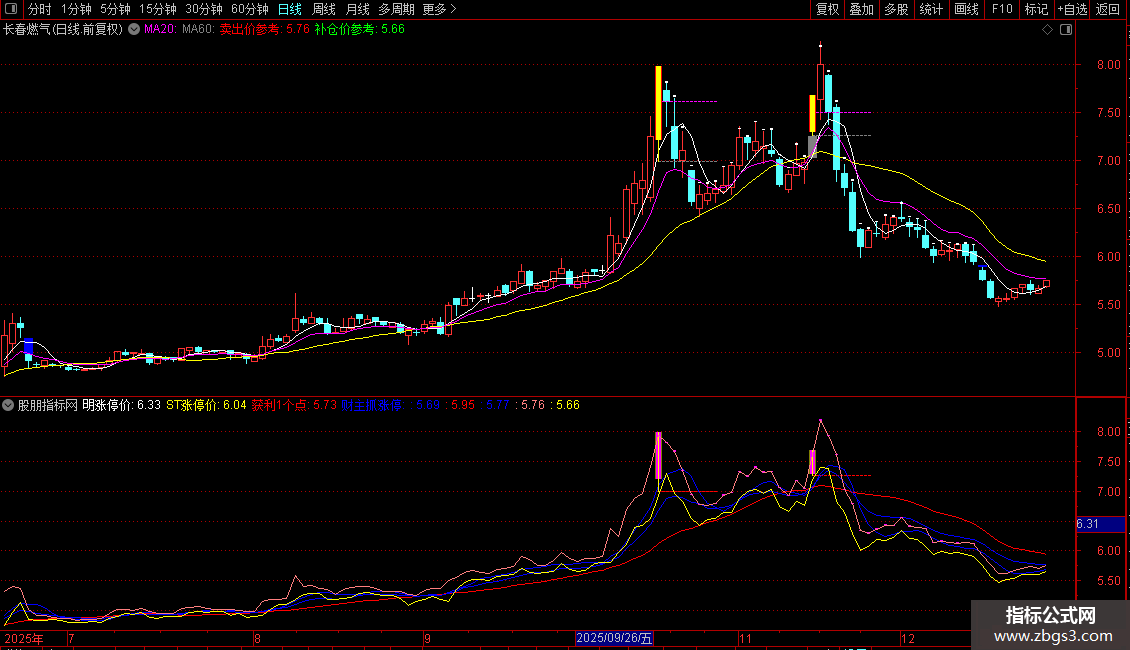Click month 12 on time axis
1130x650 pixels.
click(x=907, y=638)
